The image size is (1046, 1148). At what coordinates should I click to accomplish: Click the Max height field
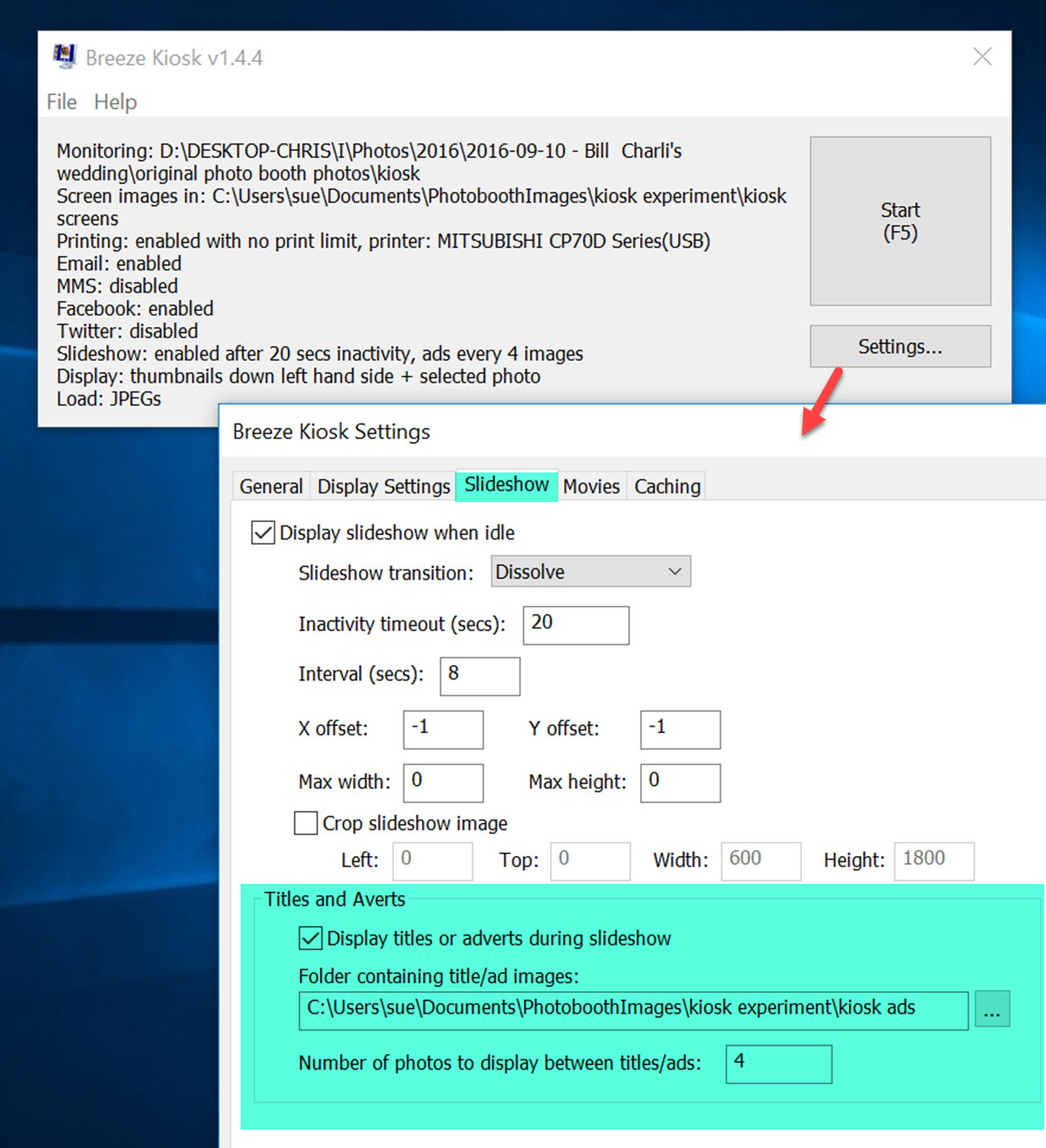(681, 783)
